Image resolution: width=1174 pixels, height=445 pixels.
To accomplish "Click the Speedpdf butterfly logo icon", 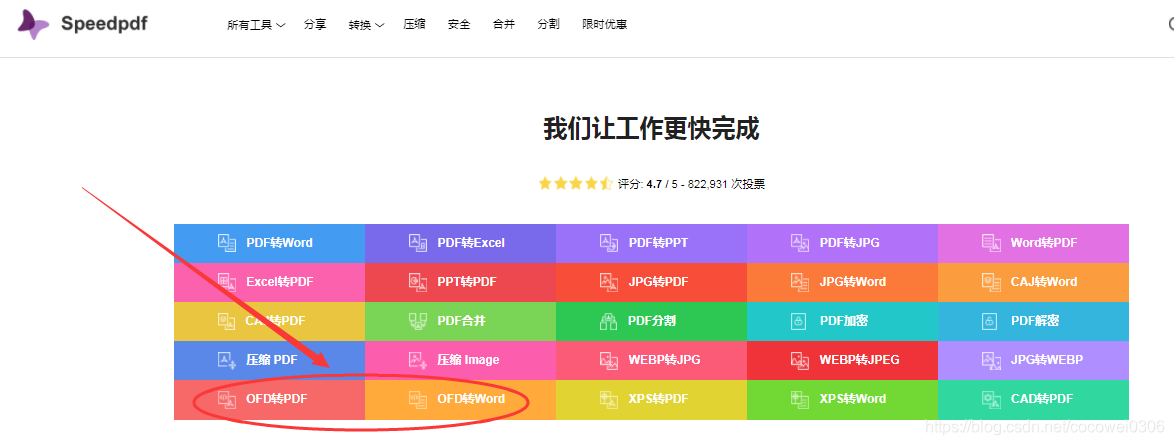I will [x=34, y=25].
